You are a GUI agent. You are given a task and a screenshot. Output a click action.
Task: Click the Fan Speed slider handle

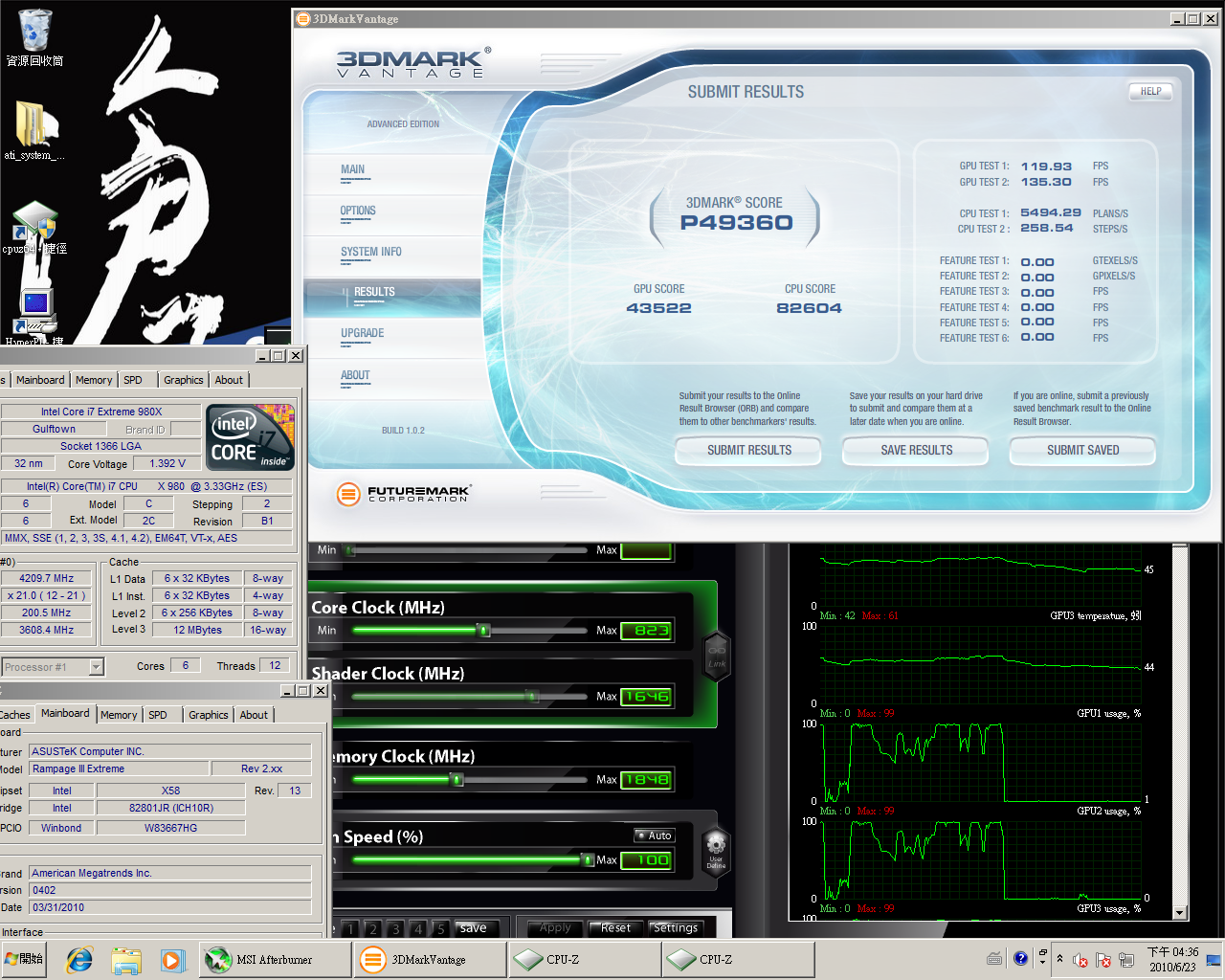coord(588,859)
